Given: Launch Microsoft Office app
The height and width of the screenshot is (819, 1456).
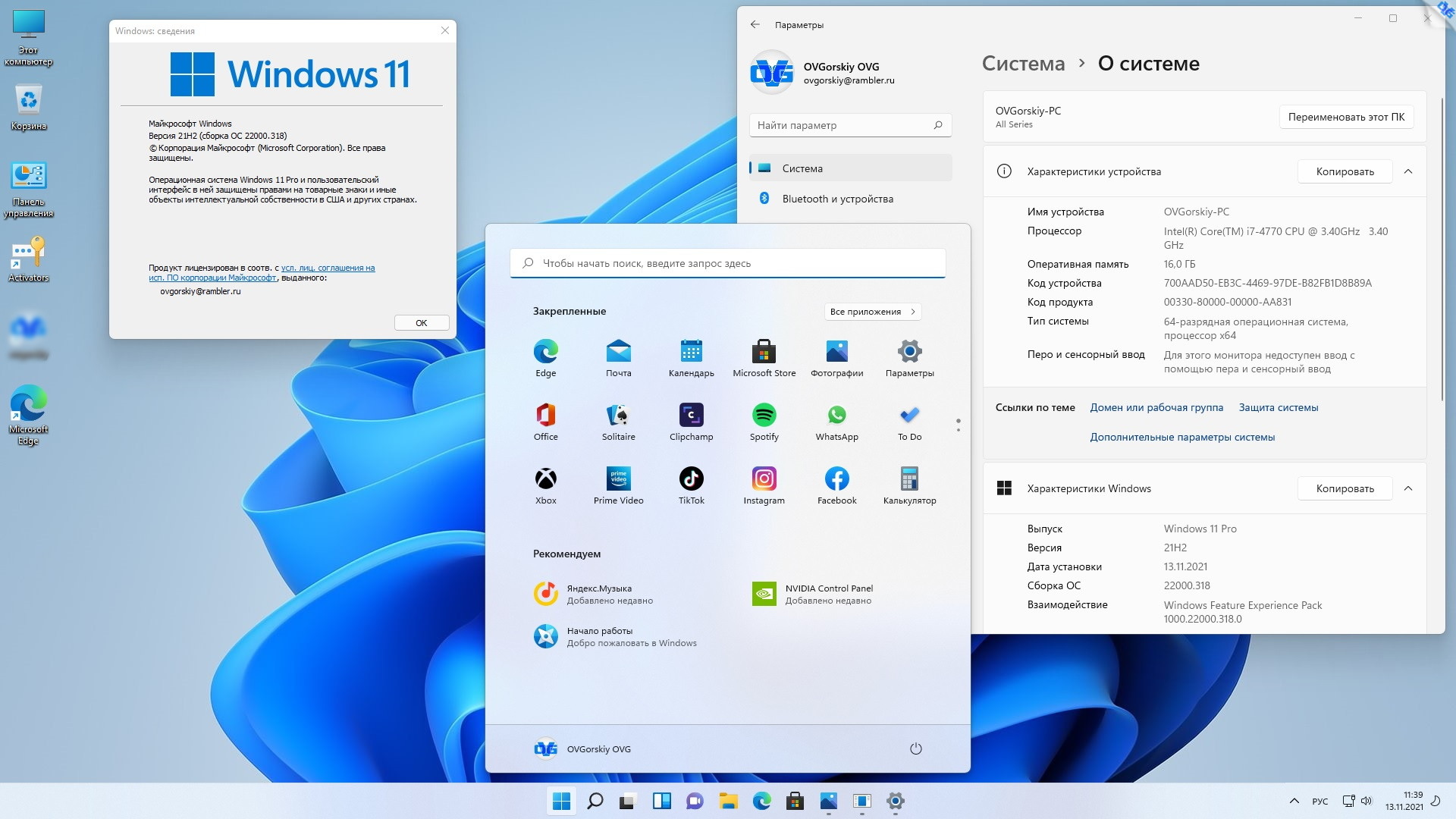Looking at the screenshot, I should click(x=545, y=413).
